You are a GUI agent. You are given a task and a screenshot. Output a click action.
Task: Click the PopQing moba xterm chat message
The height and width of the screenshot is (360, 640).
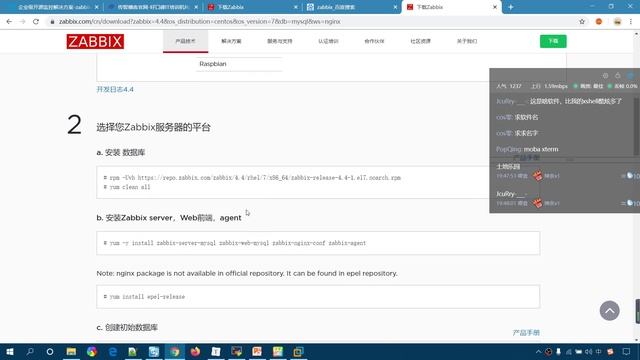527,149
